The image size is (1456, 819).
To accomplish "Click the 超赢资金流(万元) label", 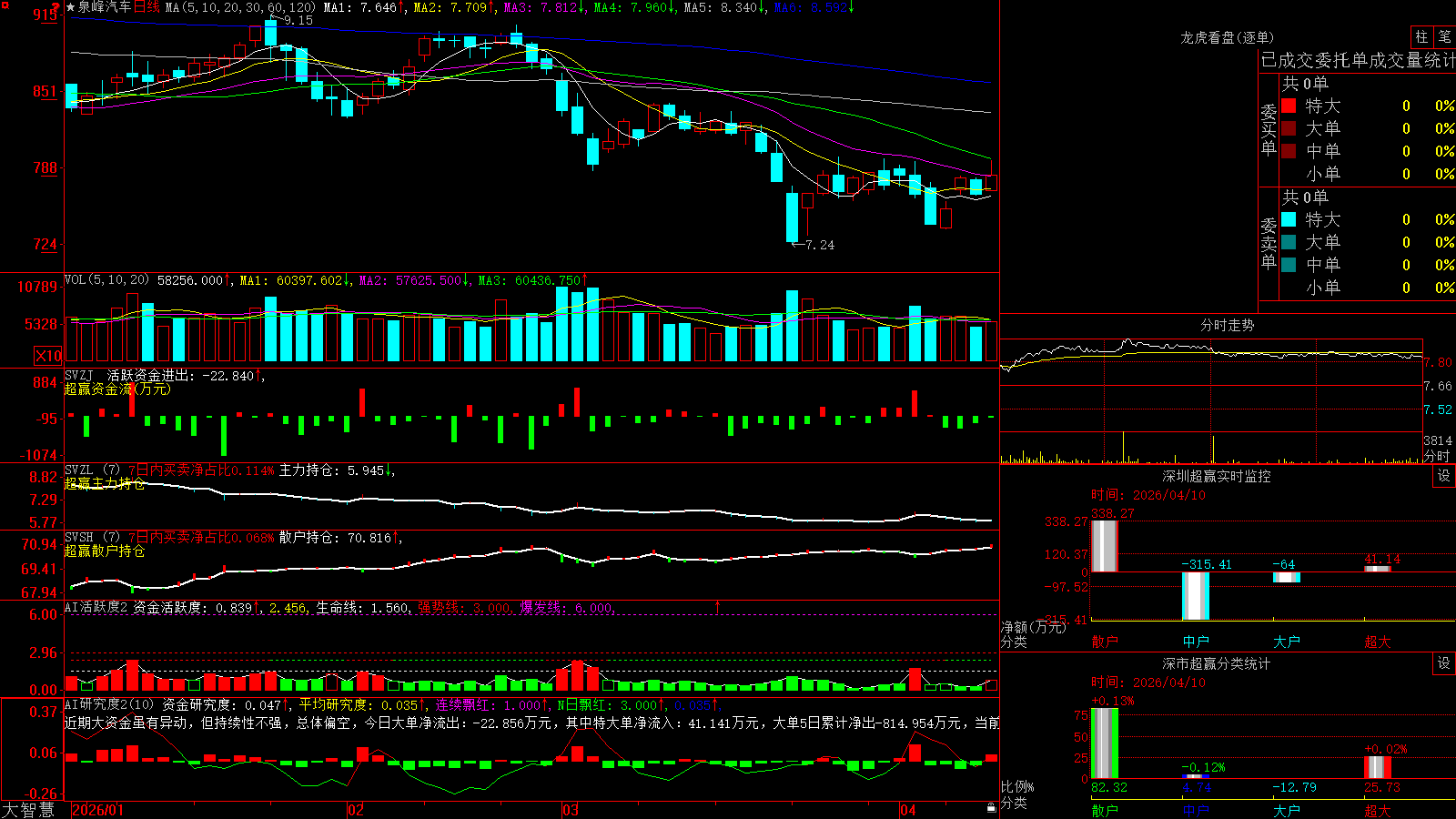I will point(117,389).
